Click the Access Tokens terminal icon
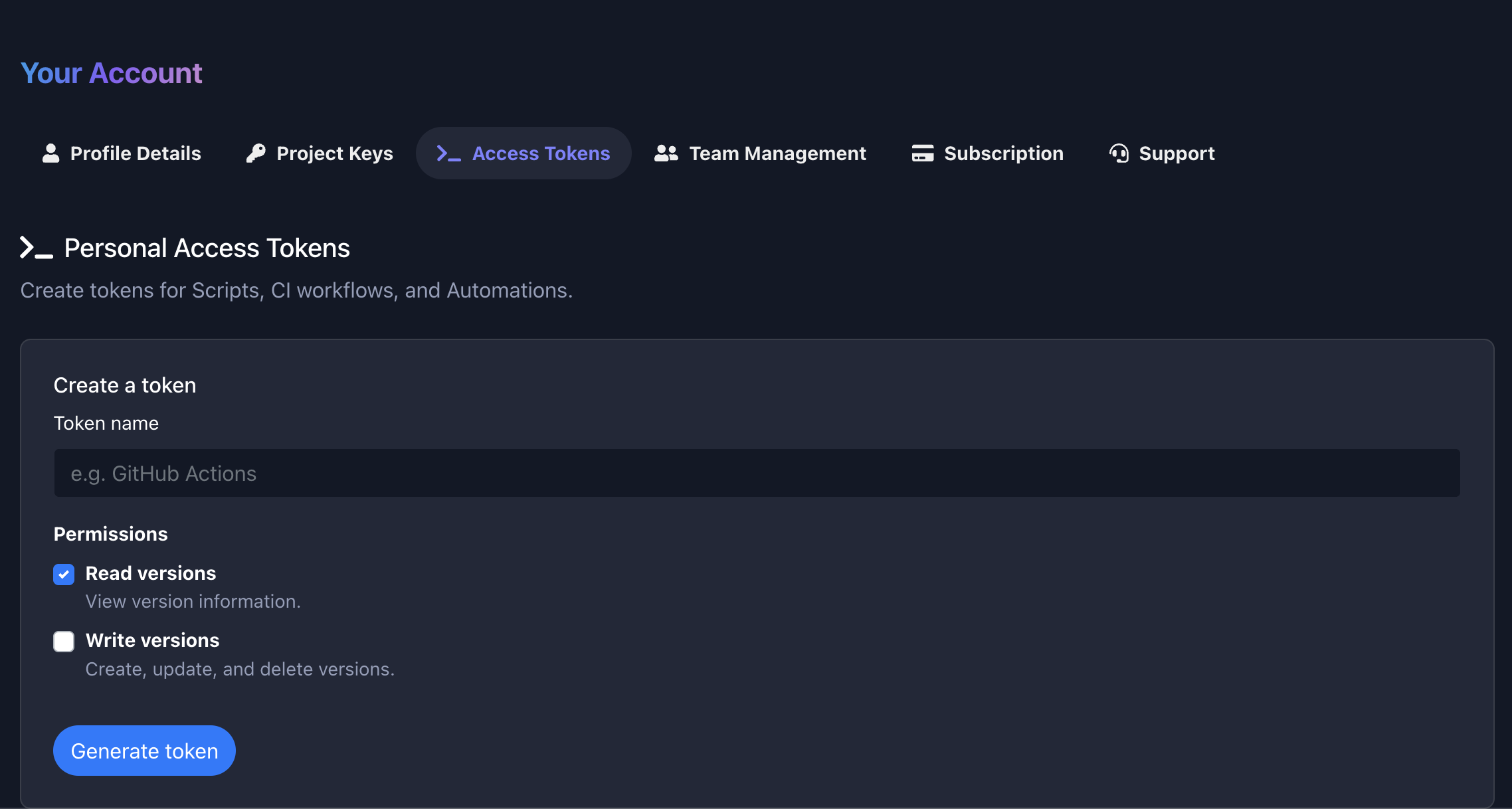Image resolution: width=1512 pixels, height=809 pixels. pyautogui.click(x=448, y=153)
